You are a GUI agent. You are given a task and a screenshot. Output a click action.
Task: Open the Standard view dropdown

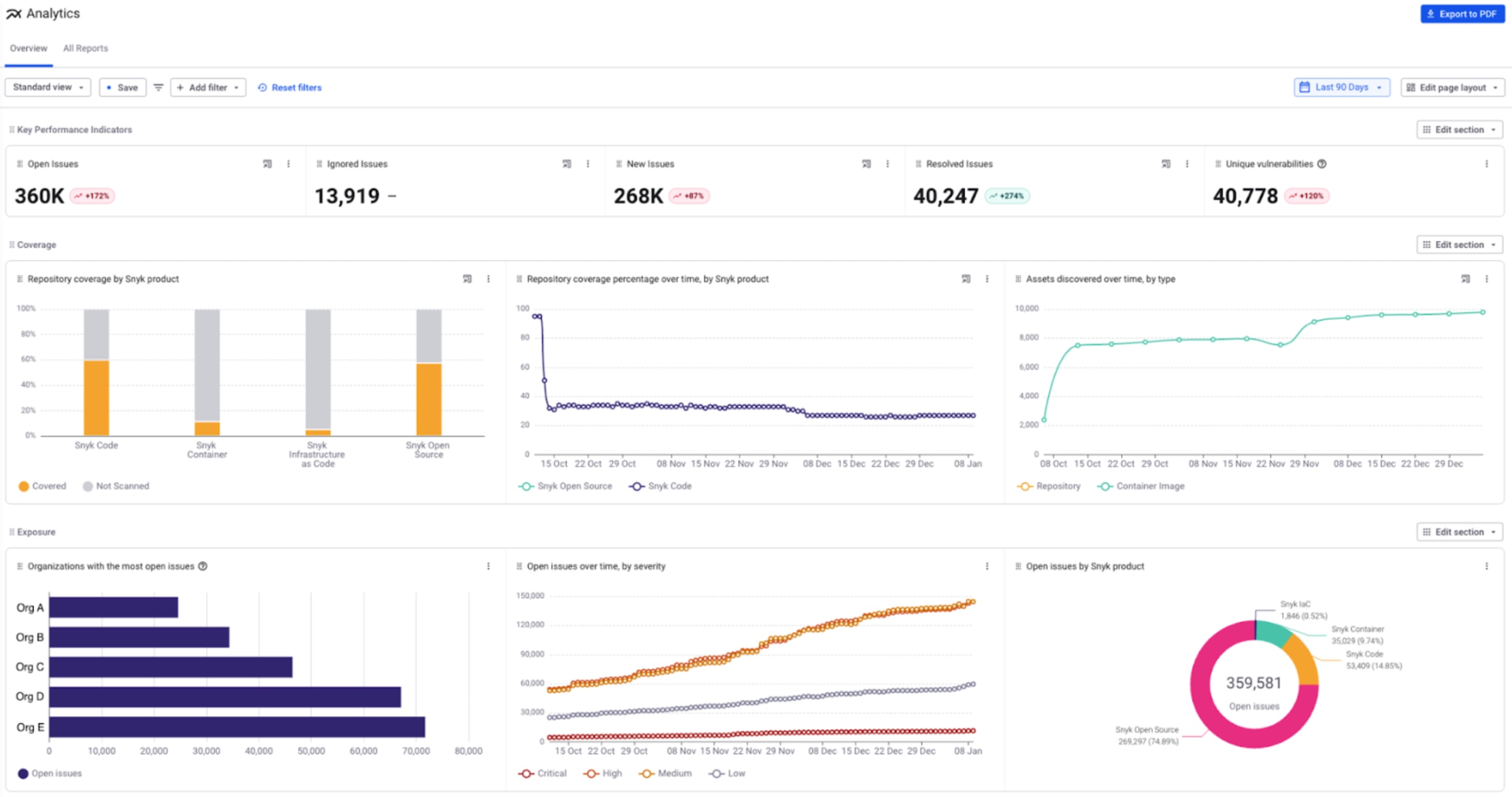[x=48, y=87]
